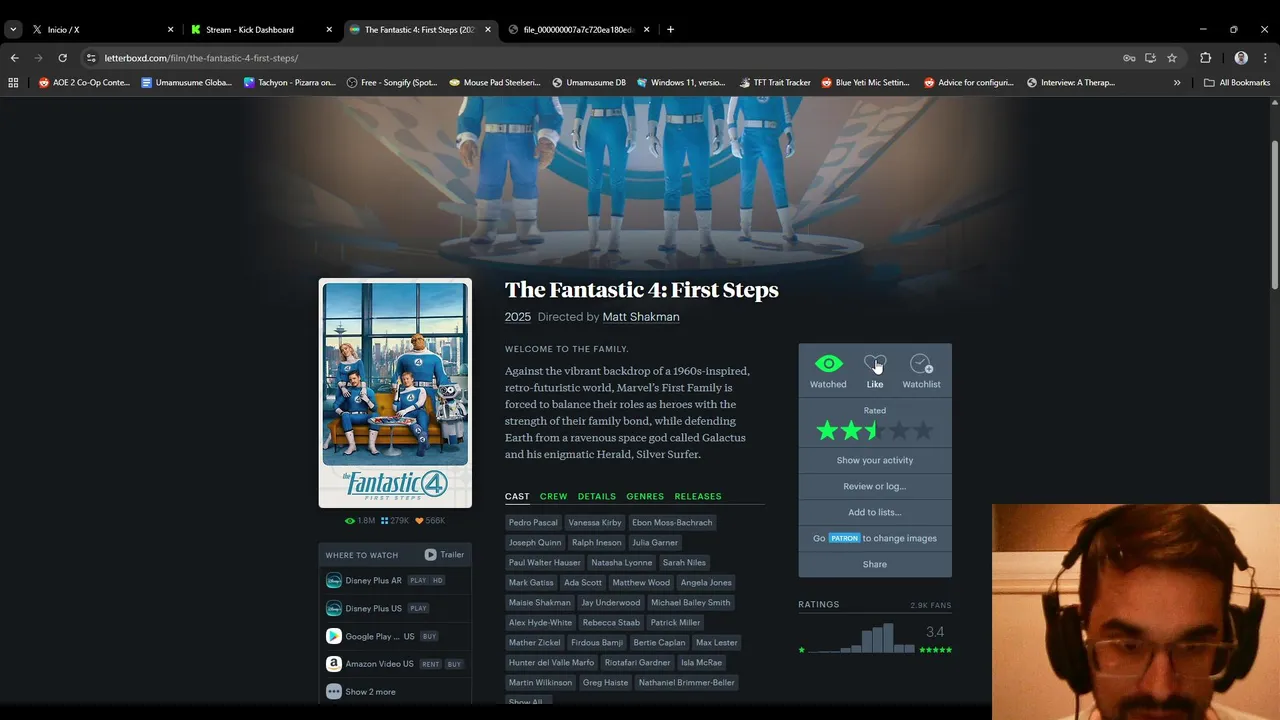Image resolution: width=1280 pixels, height=720 pixels.
Task: Open Show your activity
Action: pyautogui.click(x=875, y=460)
